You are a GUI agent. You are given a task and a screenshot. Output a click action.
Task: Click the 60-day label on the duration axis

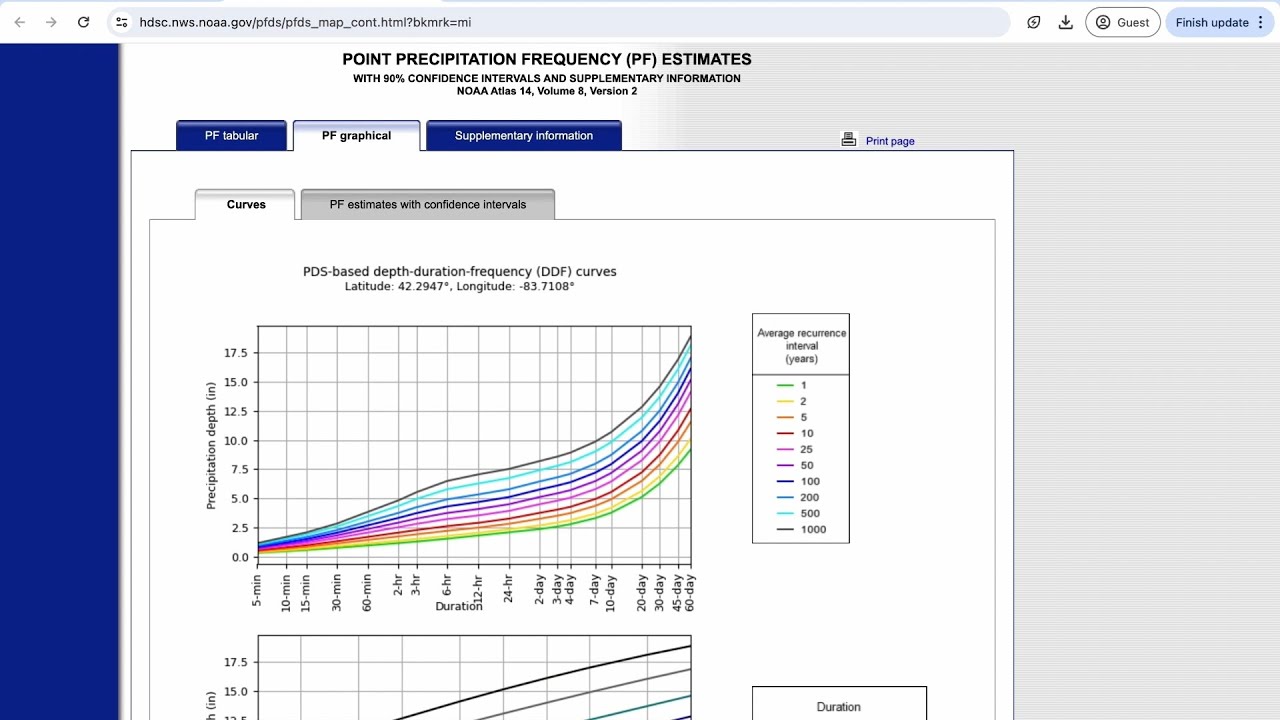690,592
